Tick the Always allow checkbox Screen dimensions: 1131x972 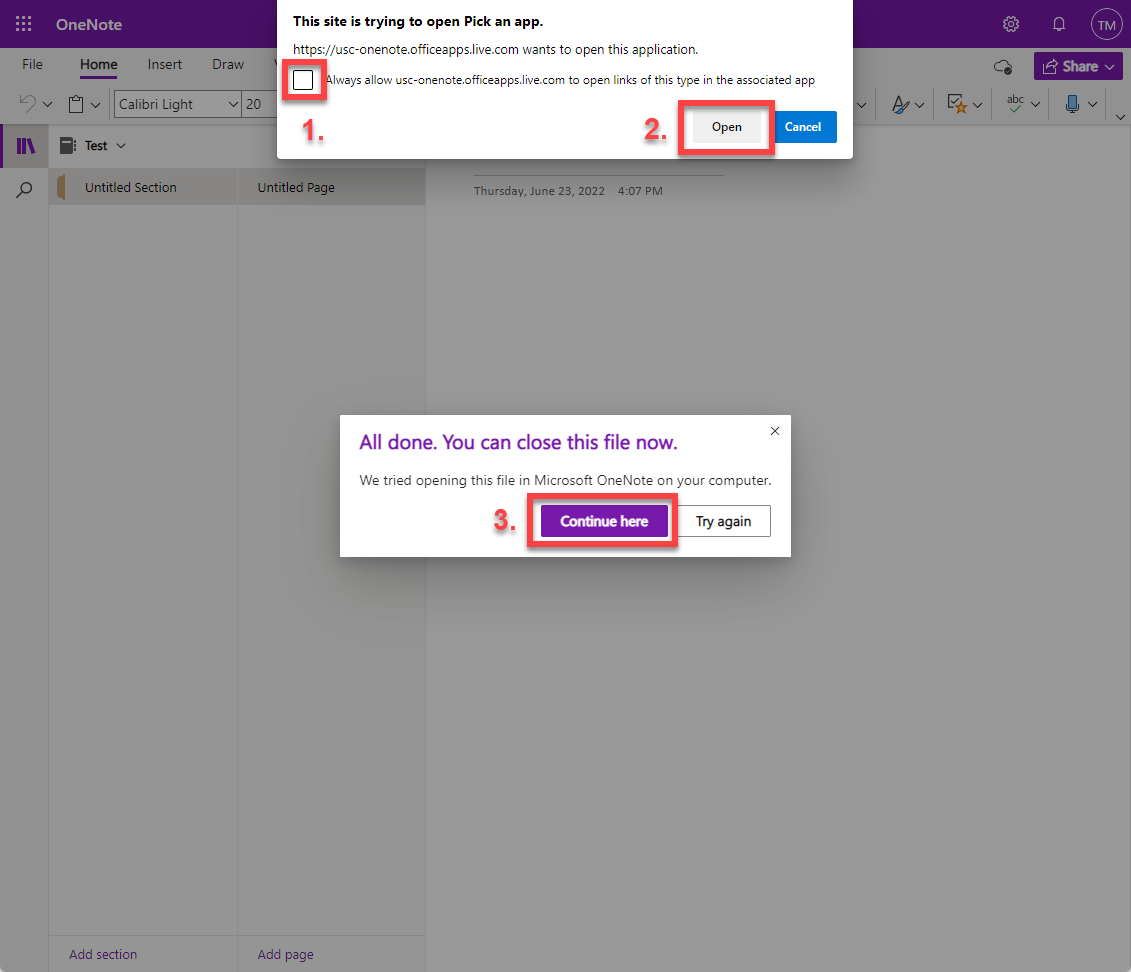click(303, 79)
